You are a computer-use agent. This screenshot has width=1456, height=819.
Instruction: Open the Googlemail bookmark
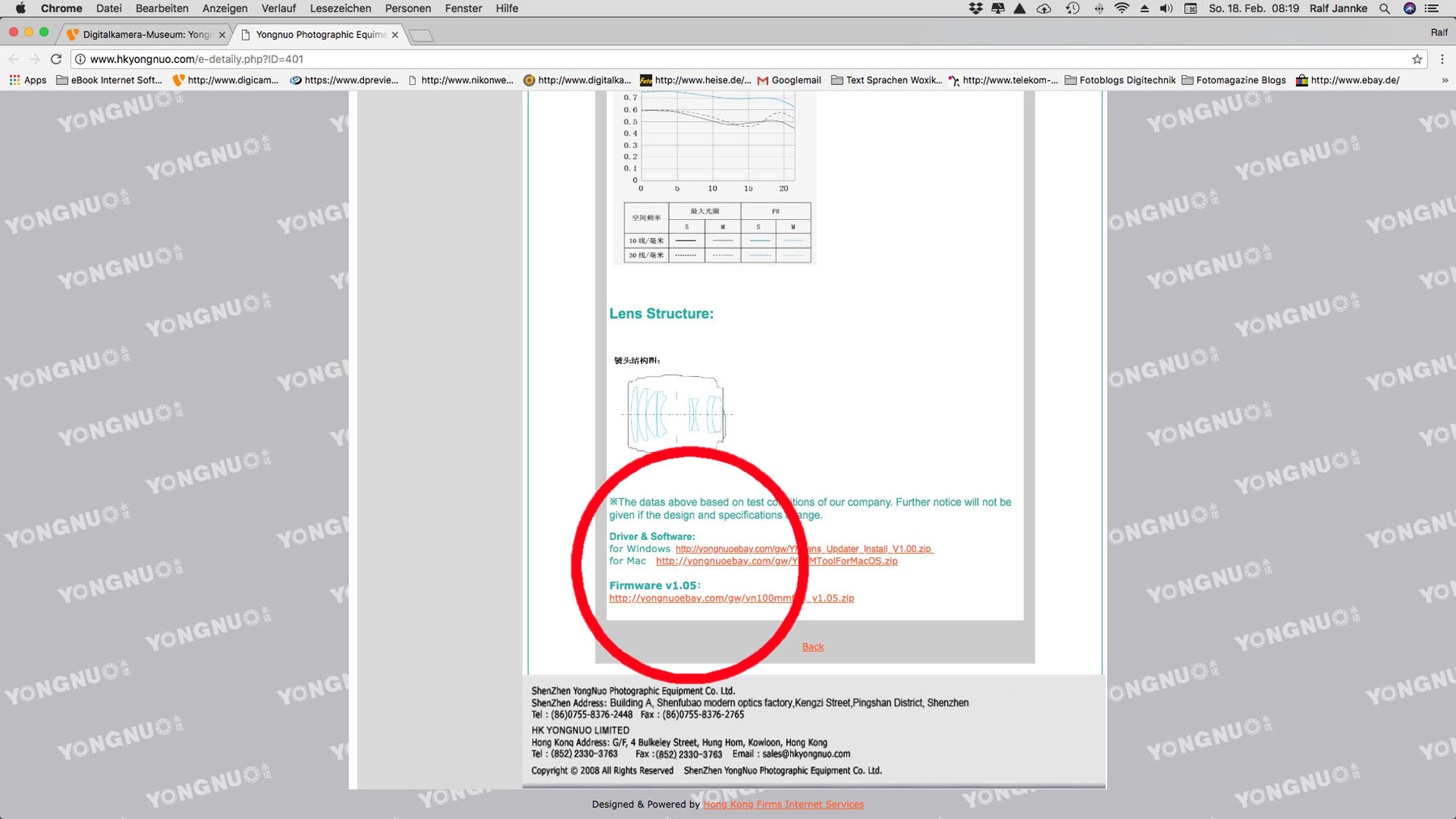pyautogui.click(x=789, y=80)
